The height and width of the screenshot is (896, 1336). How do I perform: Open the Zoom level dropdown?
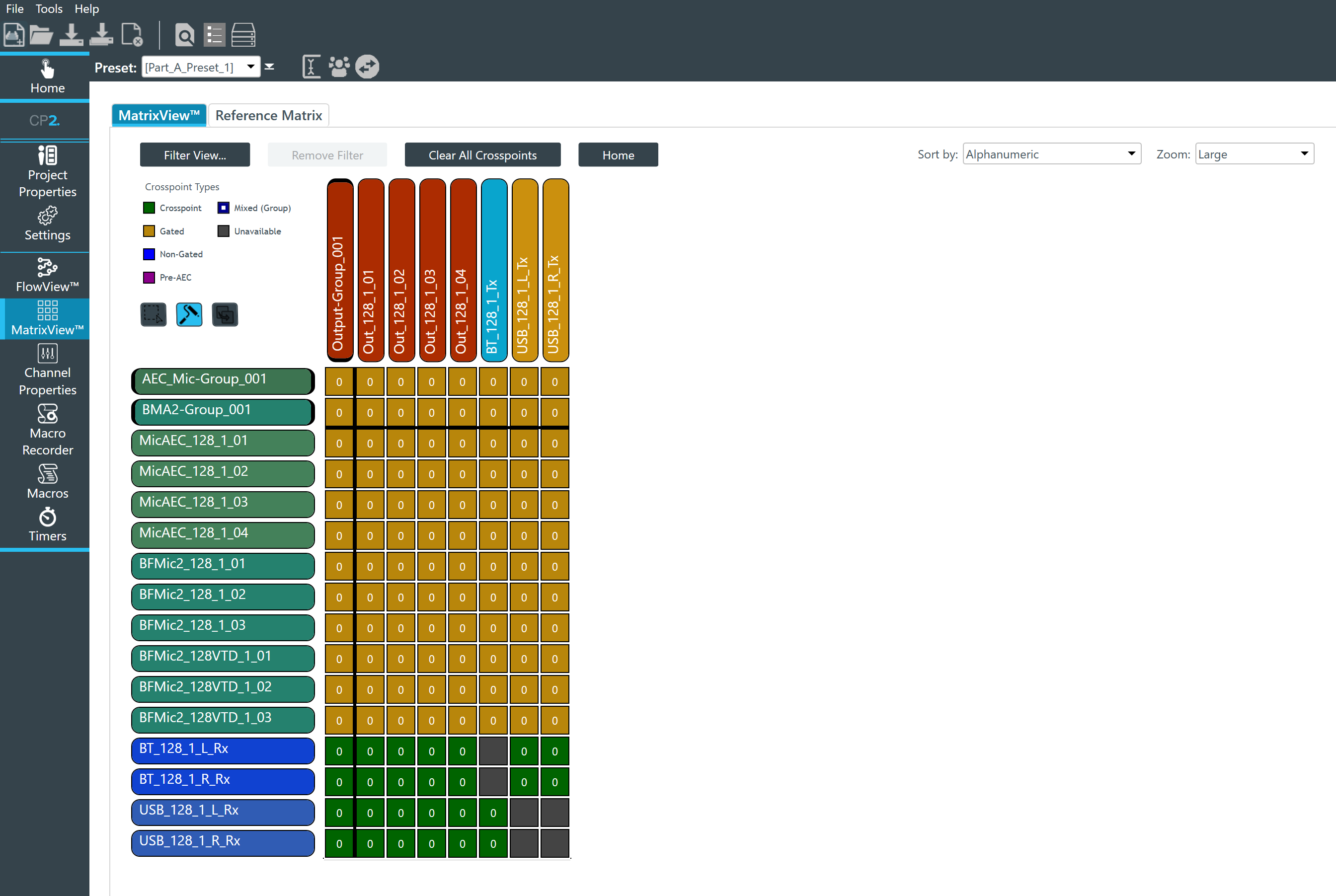coord(1304,153)
